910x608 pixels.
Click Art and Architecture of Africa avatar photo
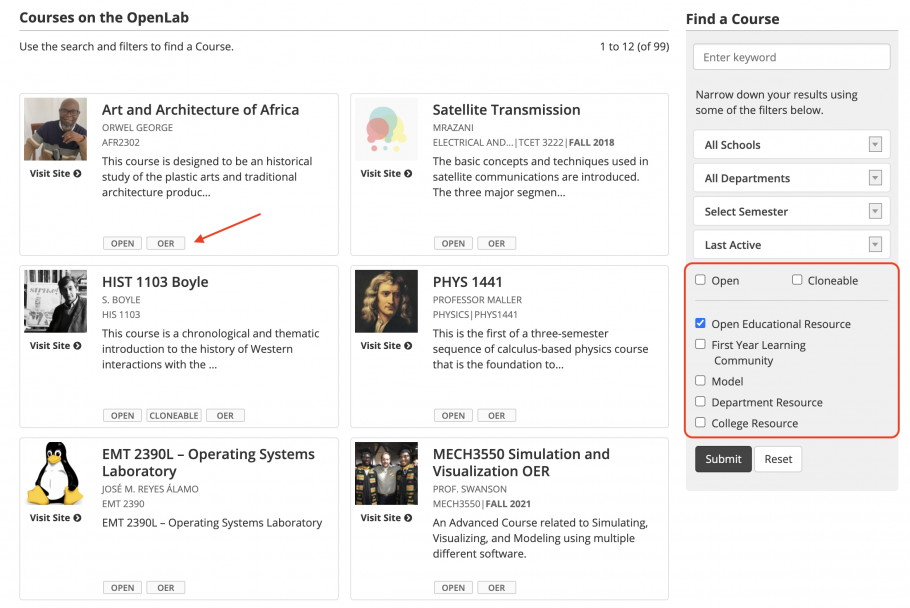point(56,129)
